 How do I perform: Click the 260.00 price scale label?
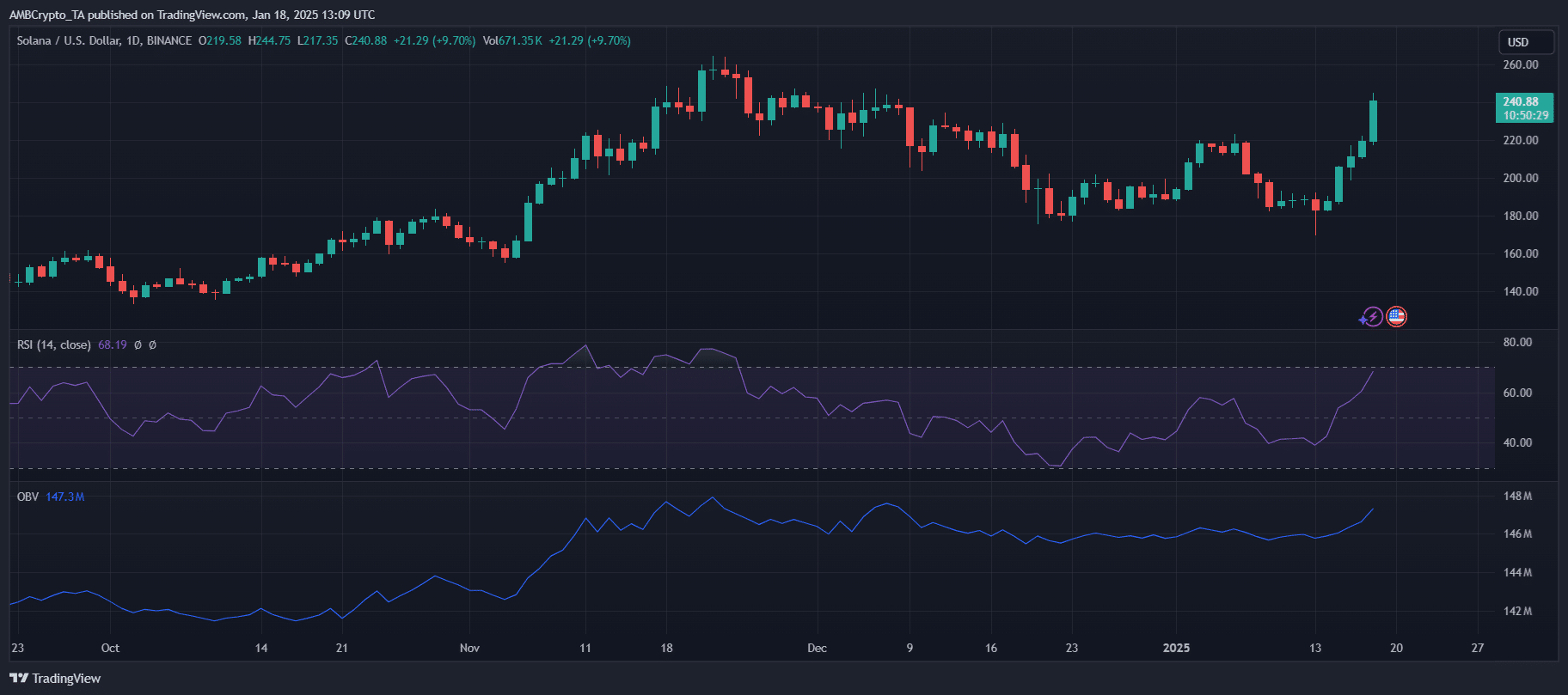click(x=1520, y=65)
